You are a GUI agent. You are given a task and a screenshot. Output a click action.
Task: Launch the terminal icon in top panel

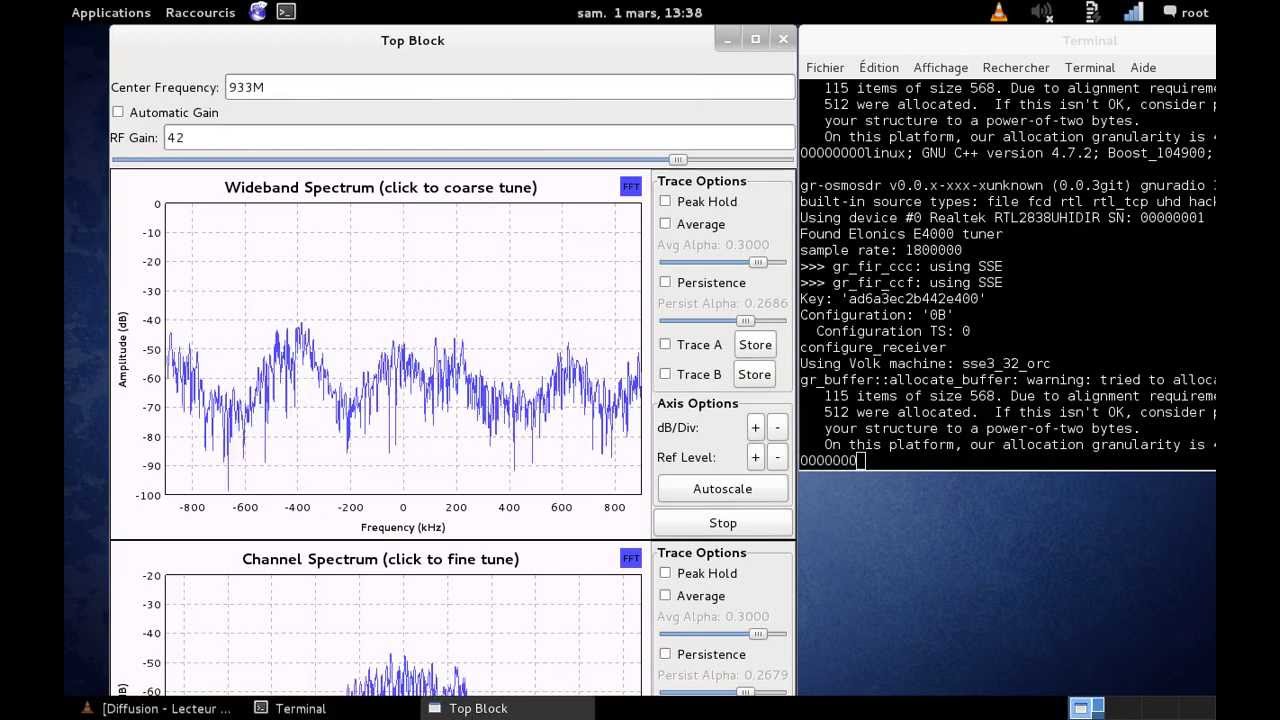(286, 12)
